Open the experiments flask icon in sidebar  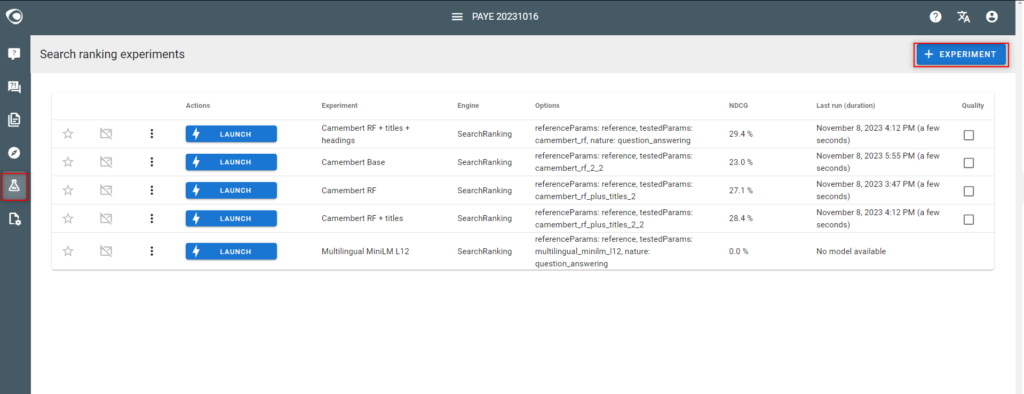[14, 186]
